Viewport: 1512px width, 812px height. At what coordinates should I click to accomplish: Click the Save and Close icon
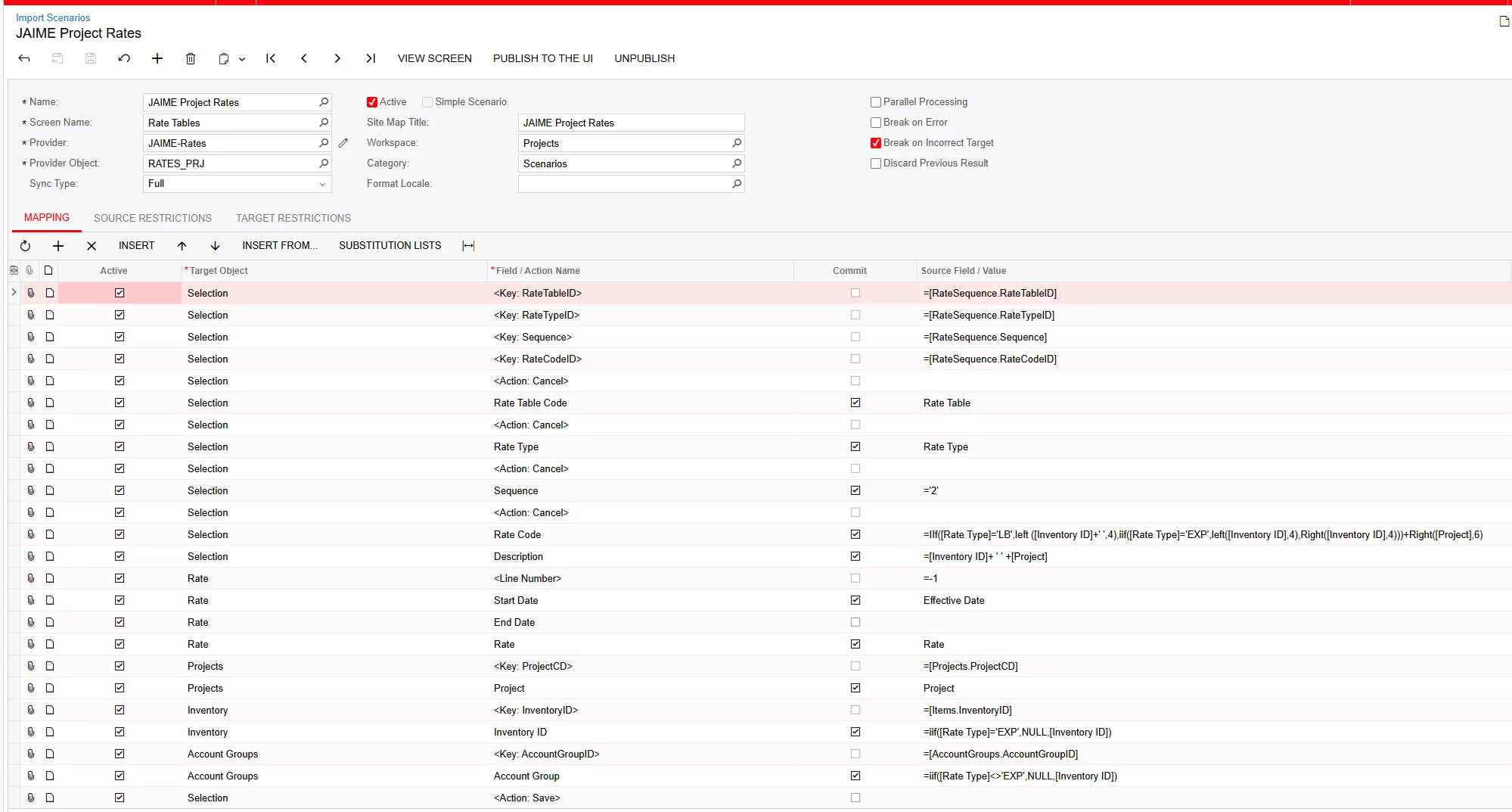pyautogui.click(x=57, y=58)
